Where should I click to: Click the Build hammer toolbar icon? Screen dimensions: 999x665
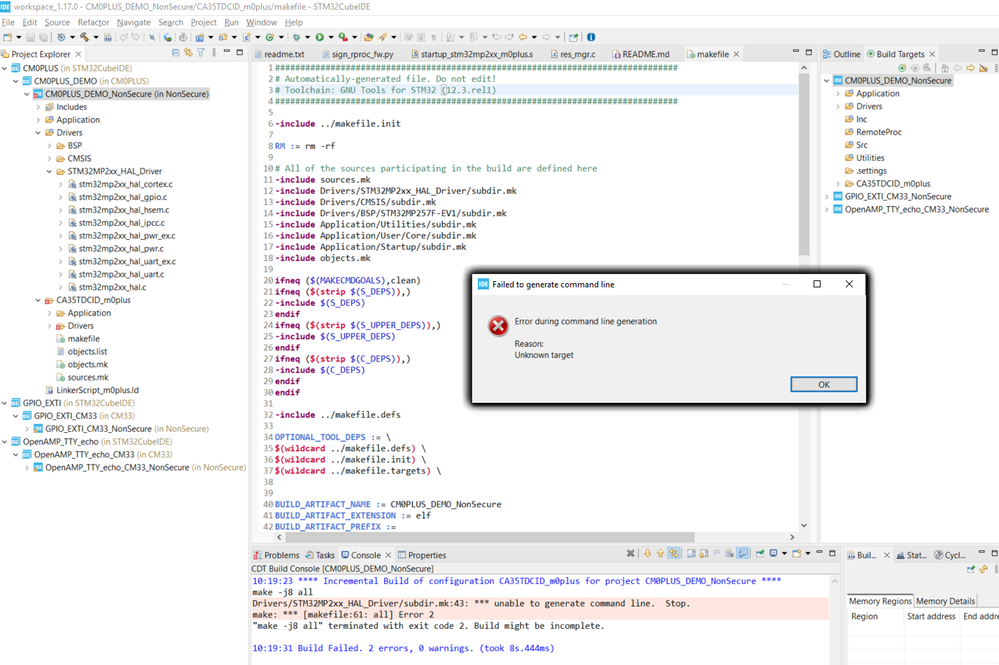click(x=84, y=37)
